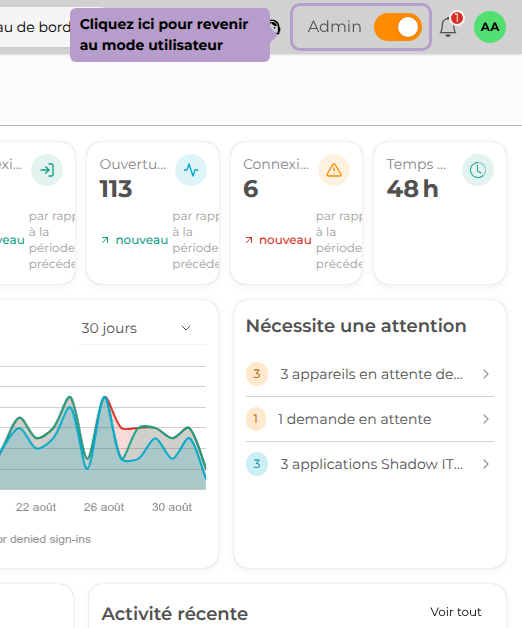Click the clock icon on Temps card

478,170
